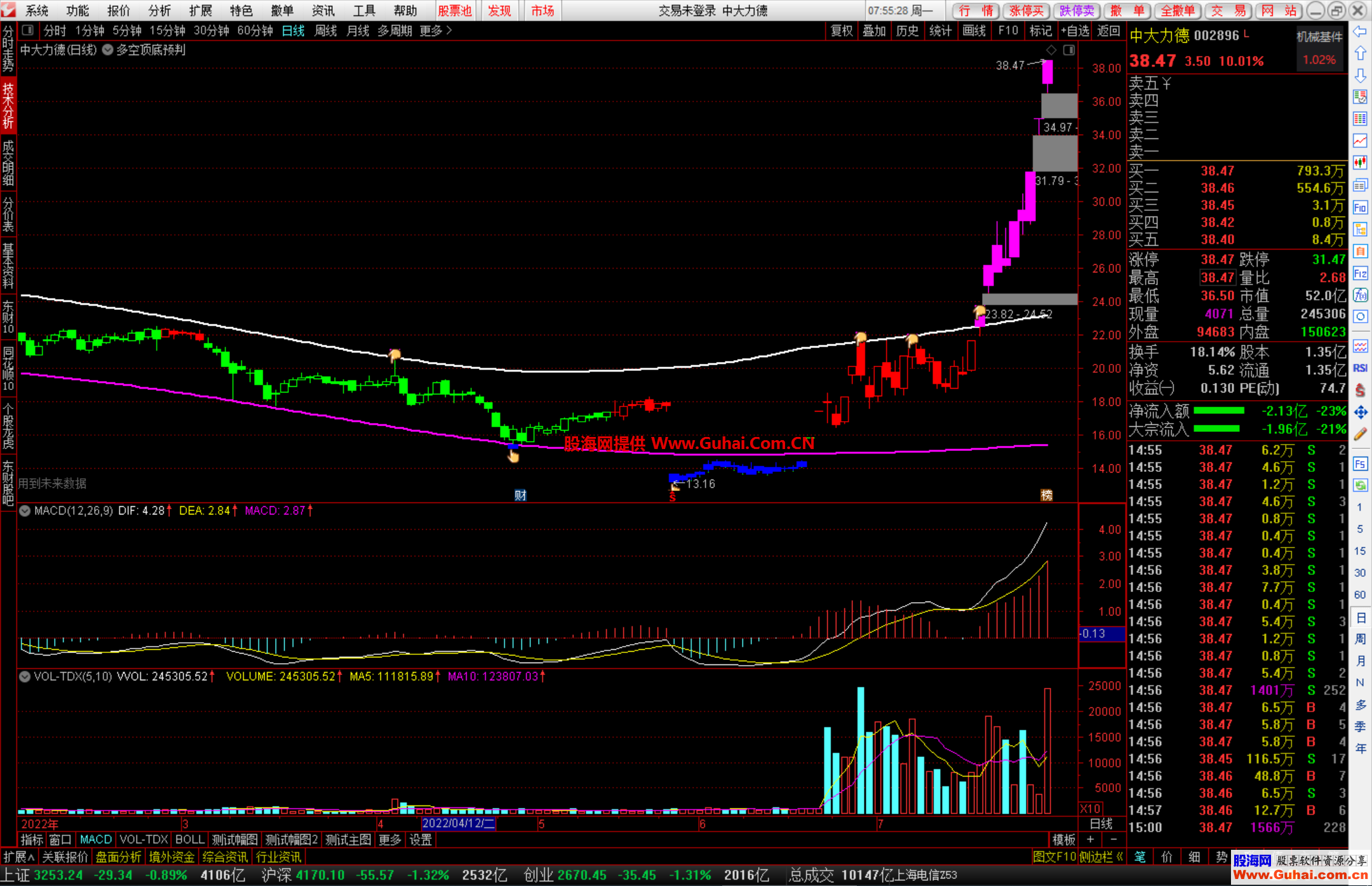Click the down arrow icon in the right sidebar
The height and width of the screenshot is (886, 1372).
pyautogui.click(x=1360, y=76)
